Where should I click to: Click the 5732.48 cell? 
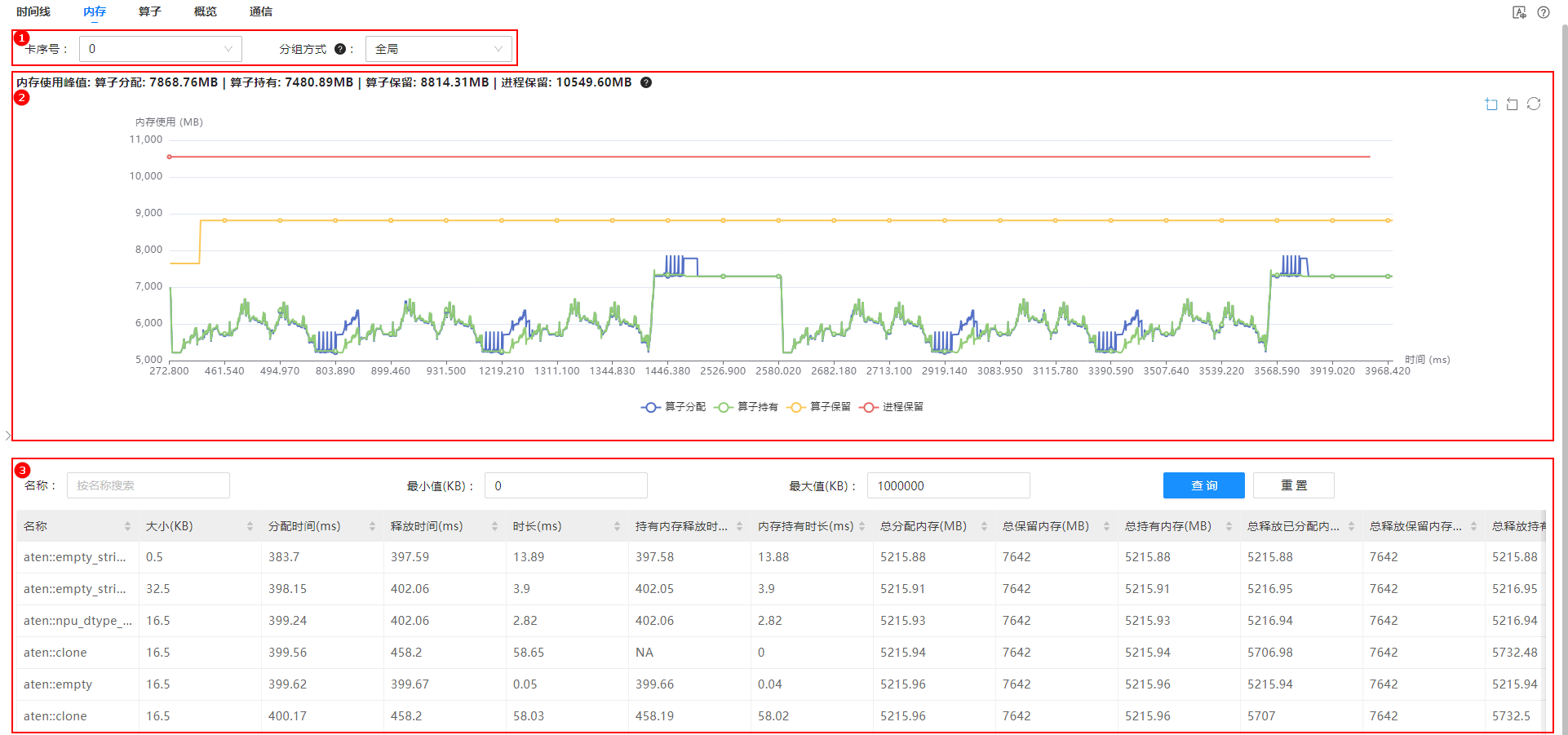click(1515, 653)
